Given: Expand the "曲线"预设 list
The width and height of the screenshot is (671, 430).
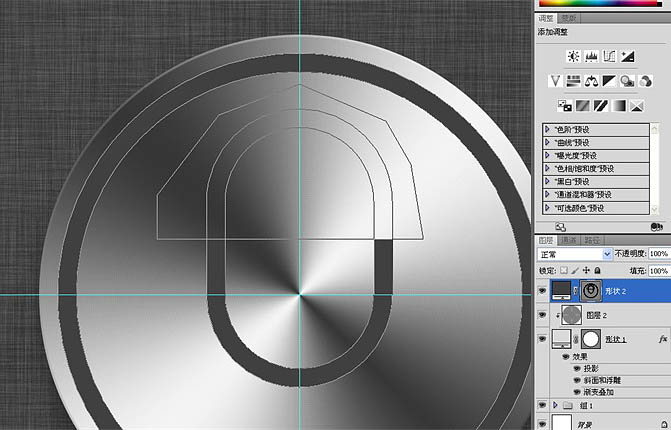Looking at the screenshot, I should click(547, 142).
